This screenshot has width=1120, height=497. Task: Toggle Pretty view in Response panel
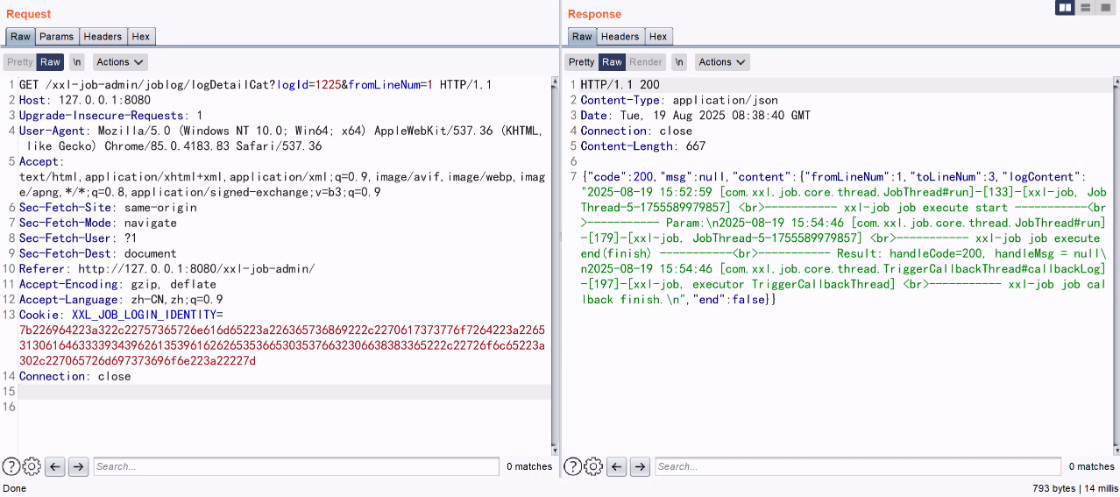(x=581, y=62)
